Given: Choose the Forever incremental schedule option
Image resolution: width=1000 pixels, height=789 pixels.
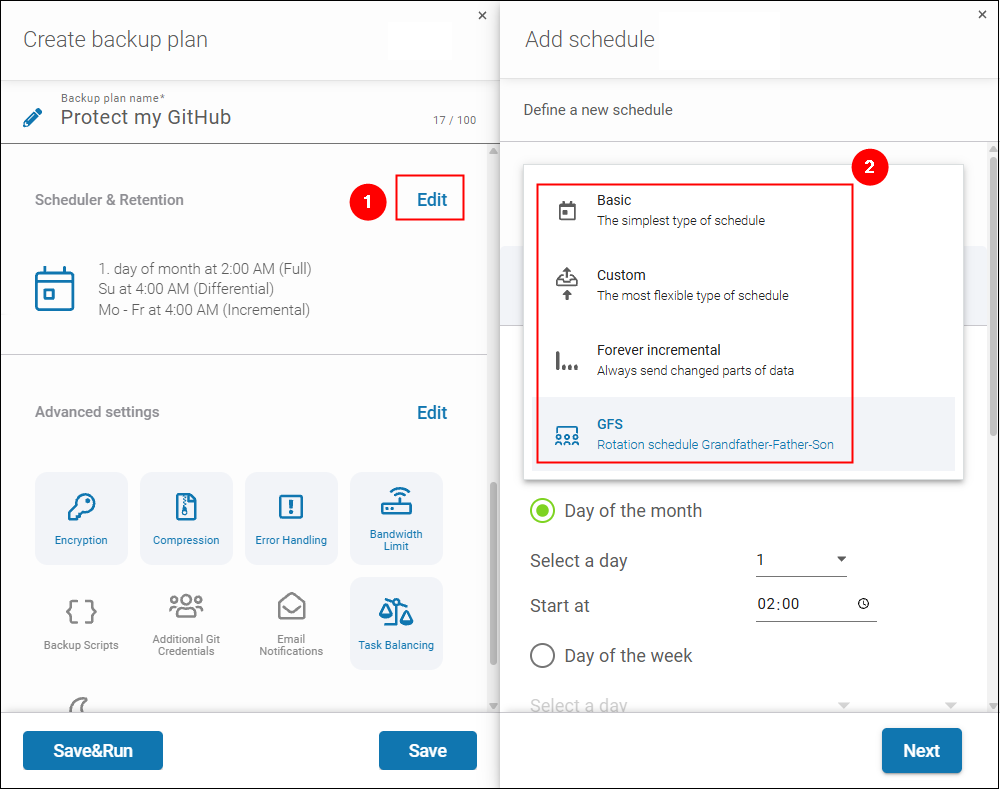Looking at the screenshot, I should (x=743, y=360).
